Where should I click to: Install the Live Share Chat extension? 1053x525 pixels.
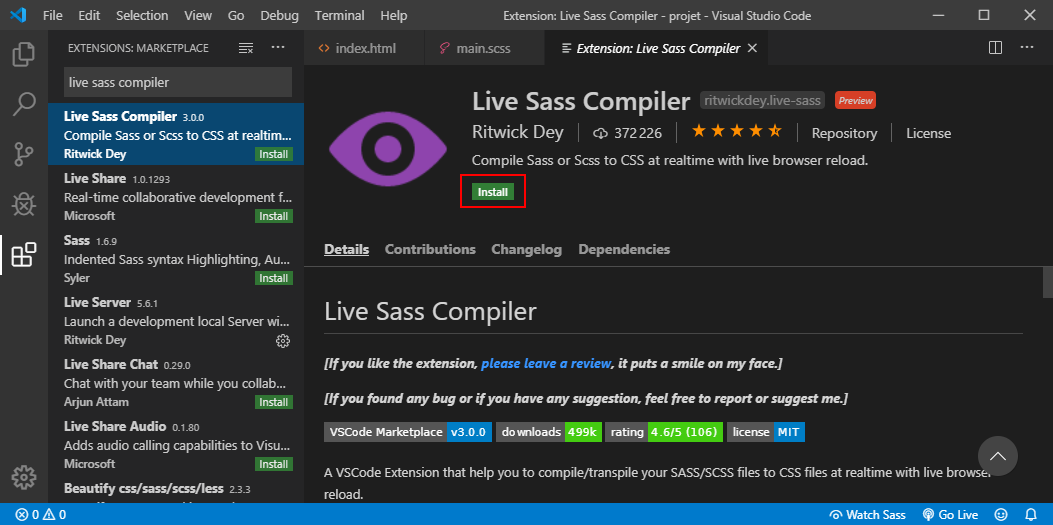point(273,402)
